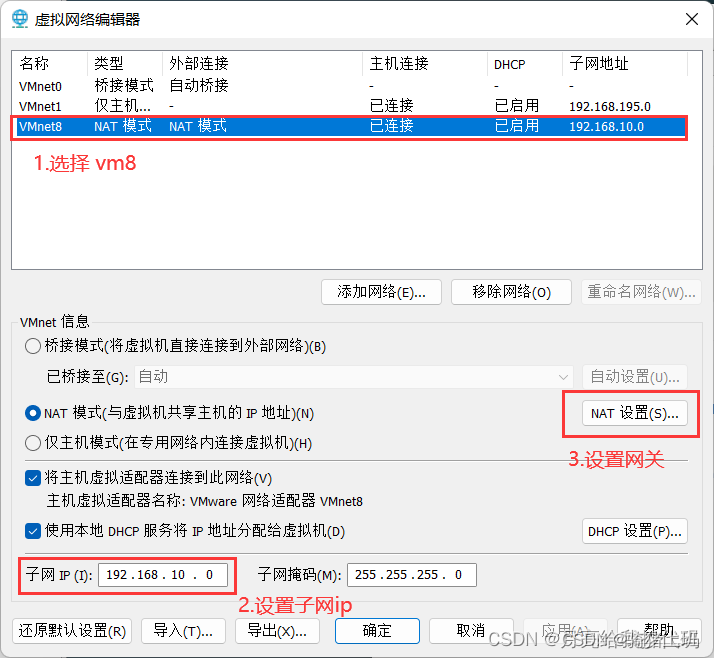Click 还原默认设置(R) button
The image size is (714, 658).
pyautogui.click(x=72, y=631)
